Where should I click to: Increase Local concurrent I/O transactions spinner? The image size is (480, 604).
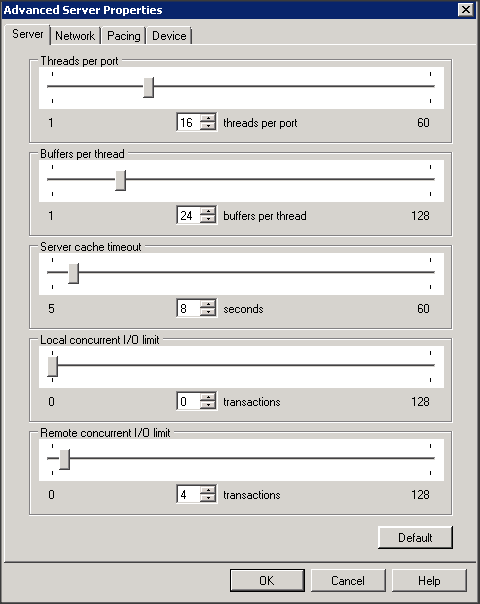click(208, 398)
